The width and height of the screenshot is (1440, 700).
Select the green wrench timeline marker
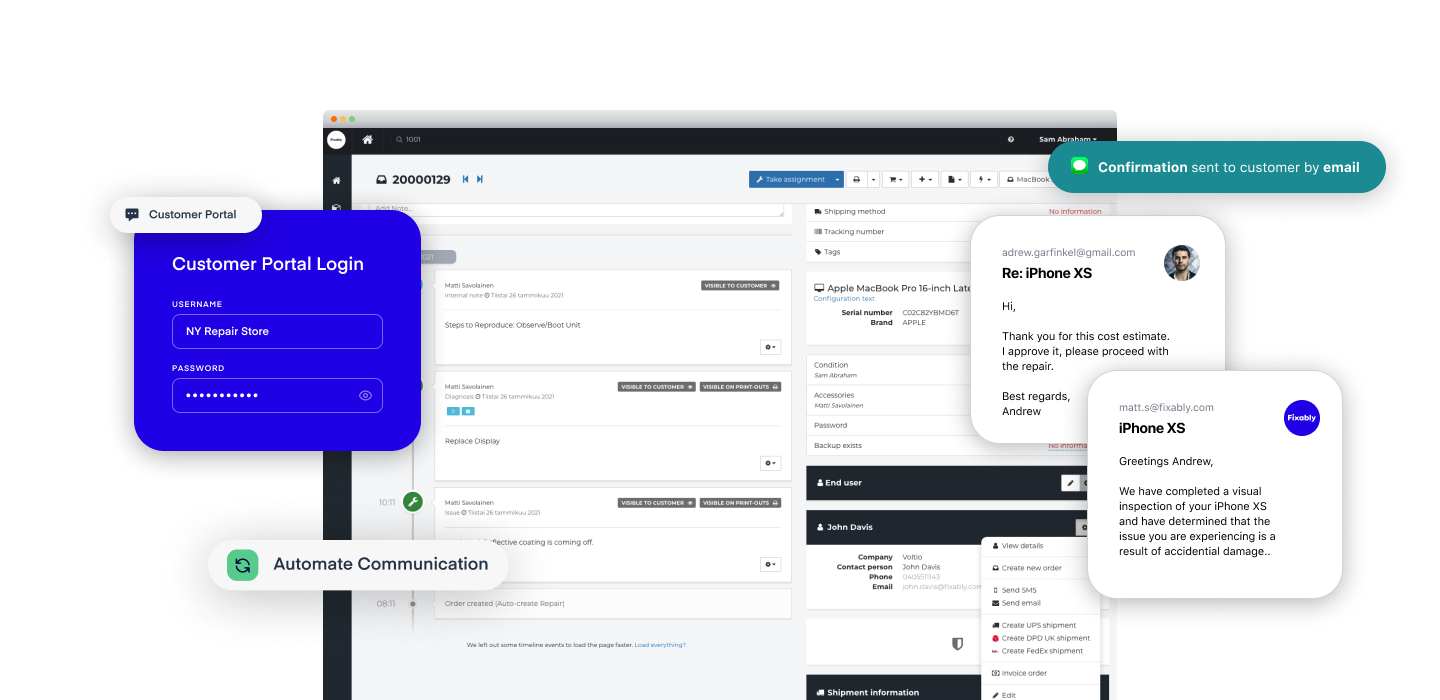pos(413,501)
